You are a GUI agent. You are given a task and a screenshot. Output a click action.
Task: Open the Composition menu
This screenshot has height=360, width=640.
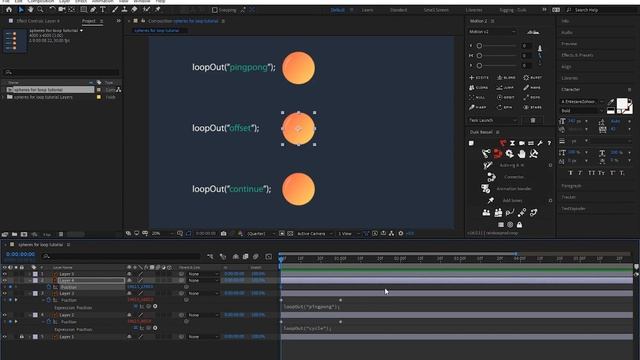coord(41,2)
